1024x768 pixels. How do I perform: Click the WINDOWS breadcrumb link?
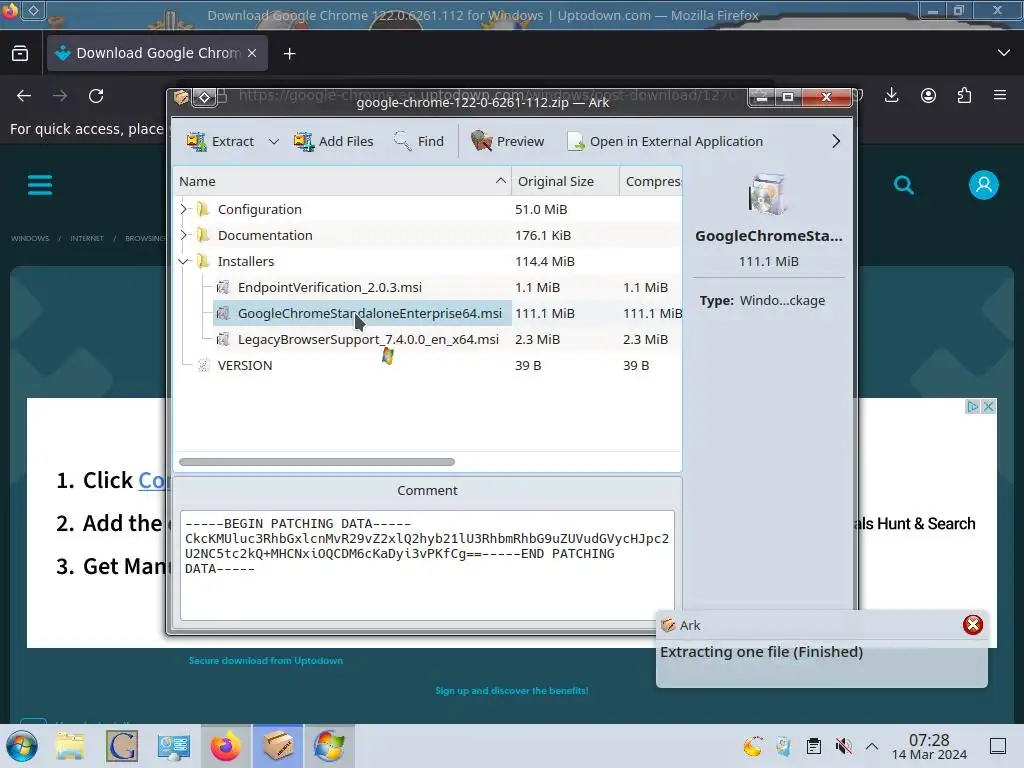click(30, 238)
